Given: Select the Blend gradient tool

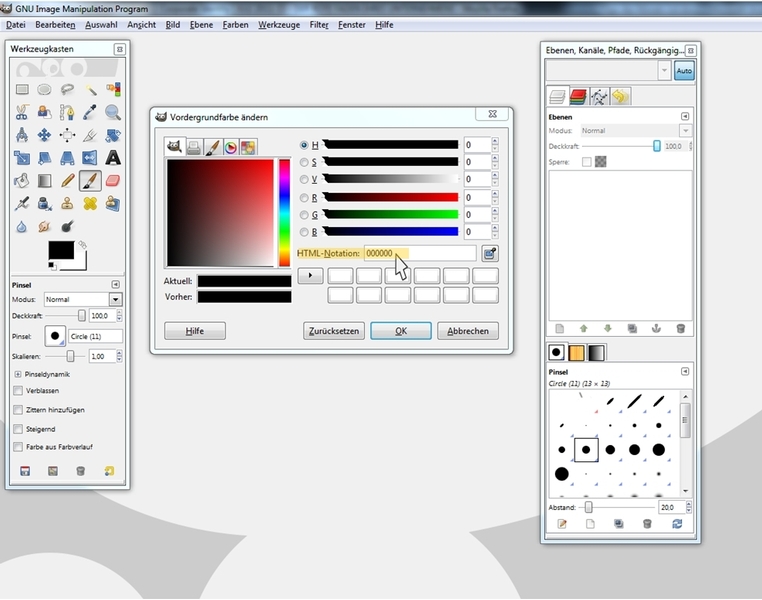Looking at the screenshot, I should click(x=44, y=181).
